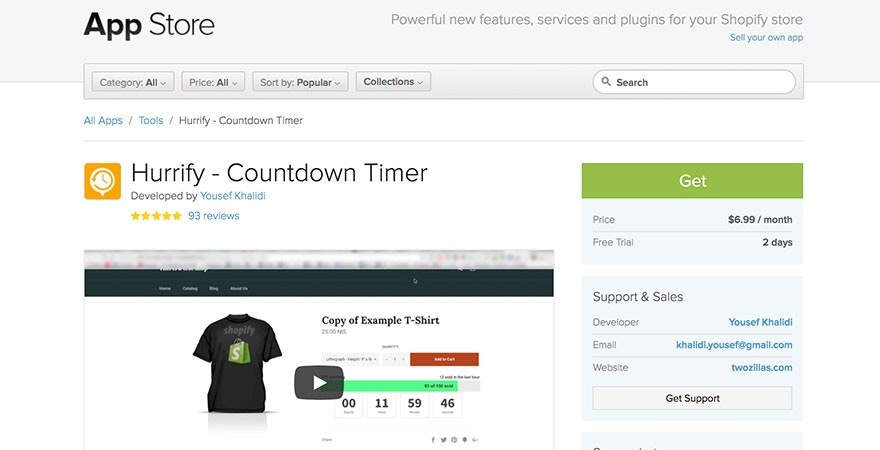Play the Hurrify demo video
The width and height of the screenshot is (880, 450).
pyautogui.click(x=318, y=382)
